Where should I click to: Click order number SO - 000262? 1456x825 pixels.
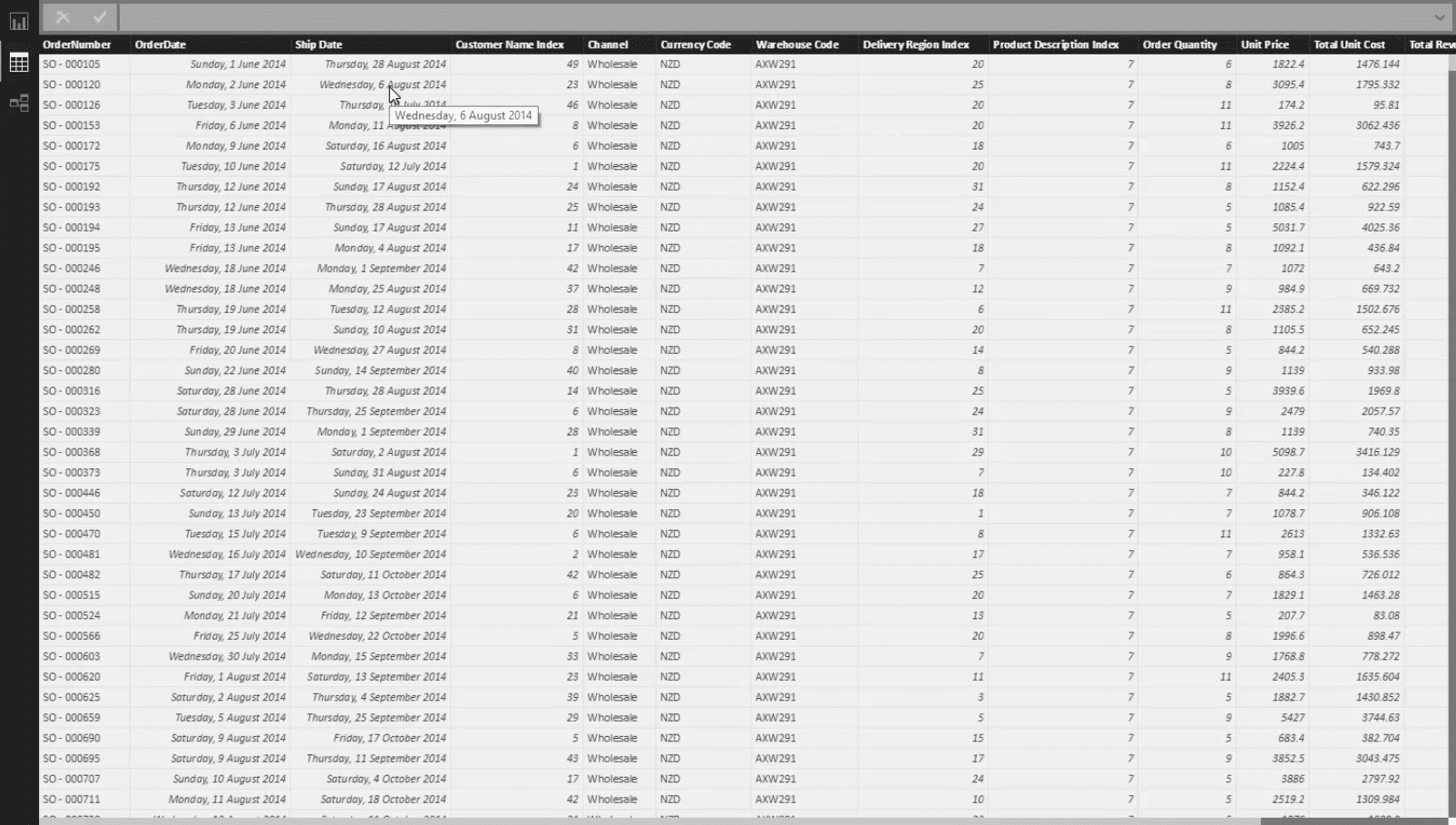click(72, 329)
